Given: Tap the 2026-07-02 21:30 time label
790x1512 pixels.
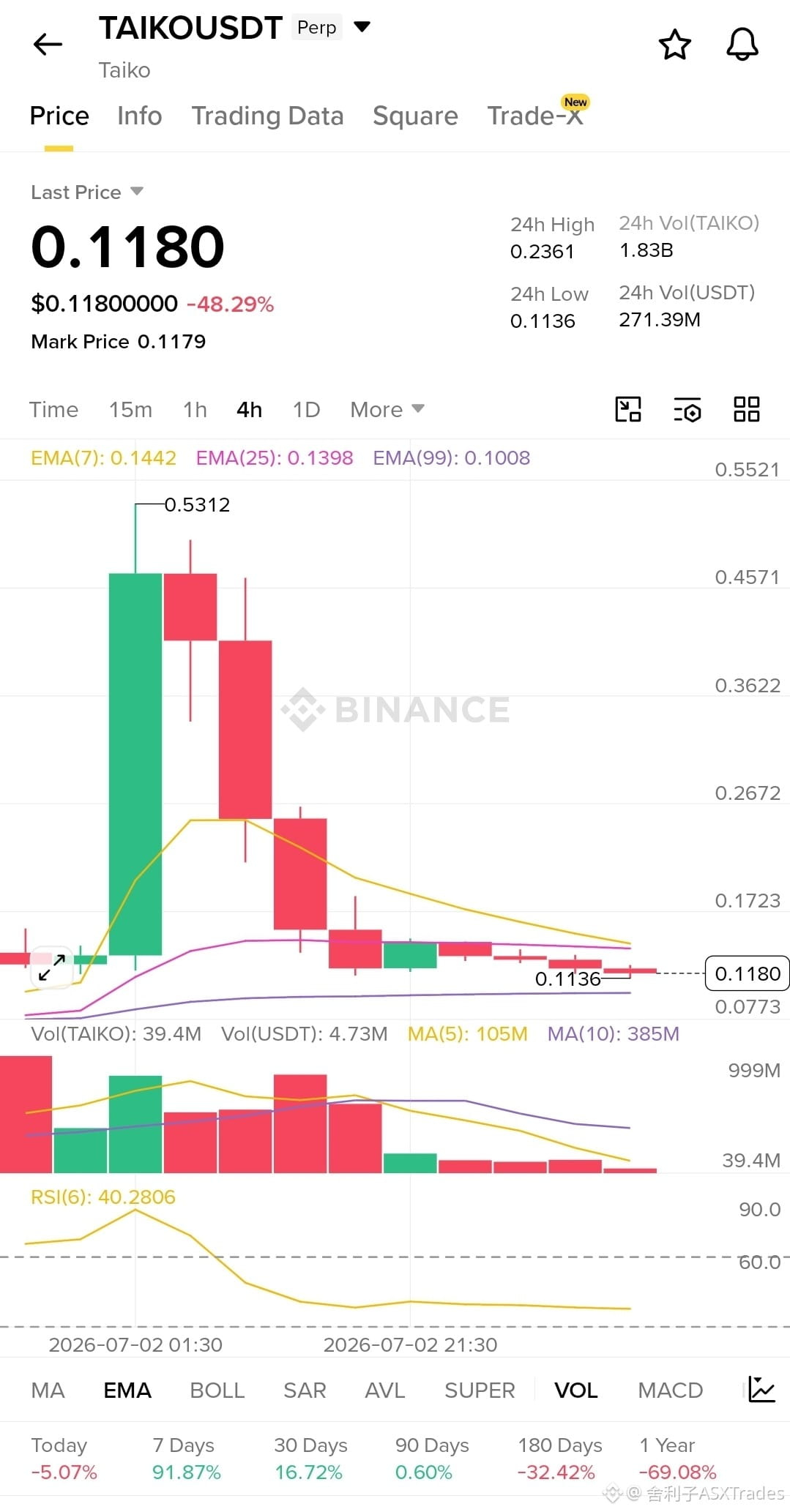Looking at the screenshot, I should [410, 1344].
